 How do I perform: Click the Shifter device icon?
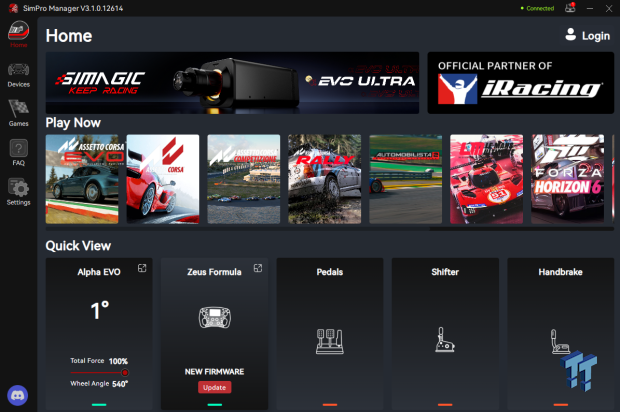click(x=445, y=340)
